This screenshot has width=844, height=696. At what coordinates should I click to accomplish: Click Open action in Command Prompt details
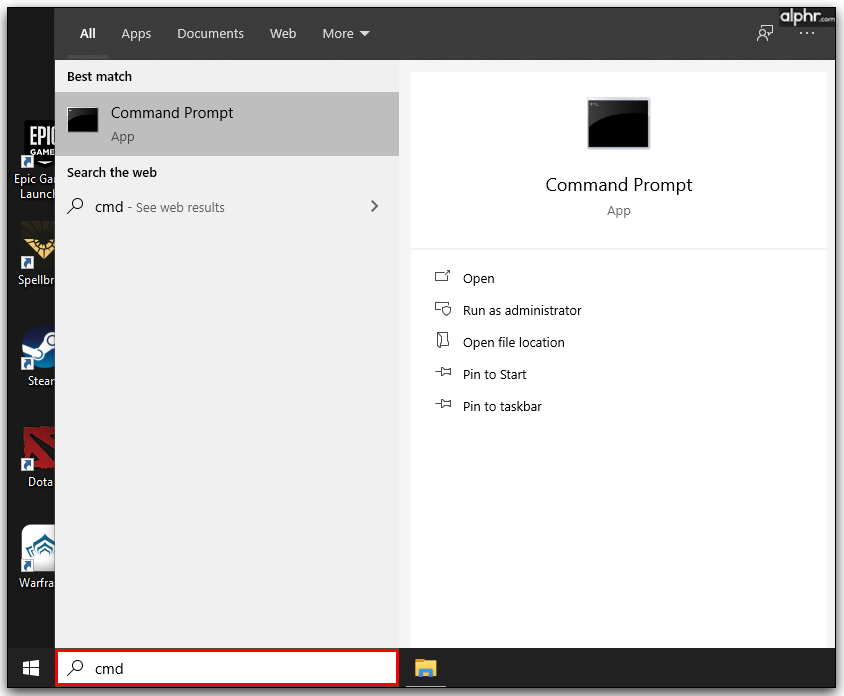point(478,278)
